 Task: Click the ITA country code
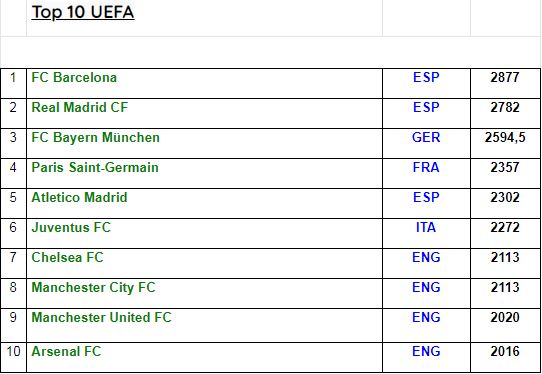(426, 227)
